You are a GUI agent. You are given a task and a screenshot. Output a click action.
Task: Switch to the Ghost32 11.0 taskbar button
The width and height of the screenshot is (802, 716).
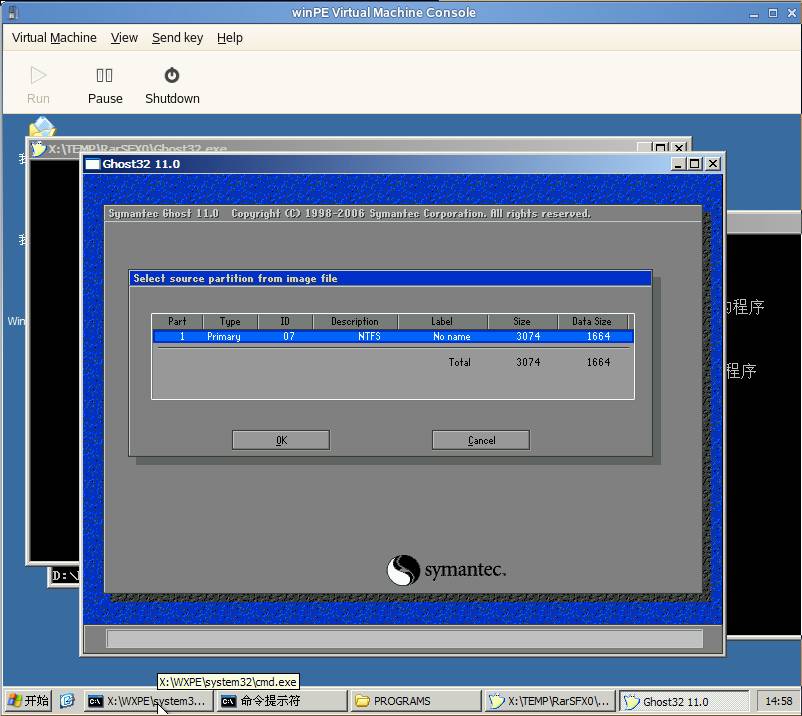click(x=683, y=701)
